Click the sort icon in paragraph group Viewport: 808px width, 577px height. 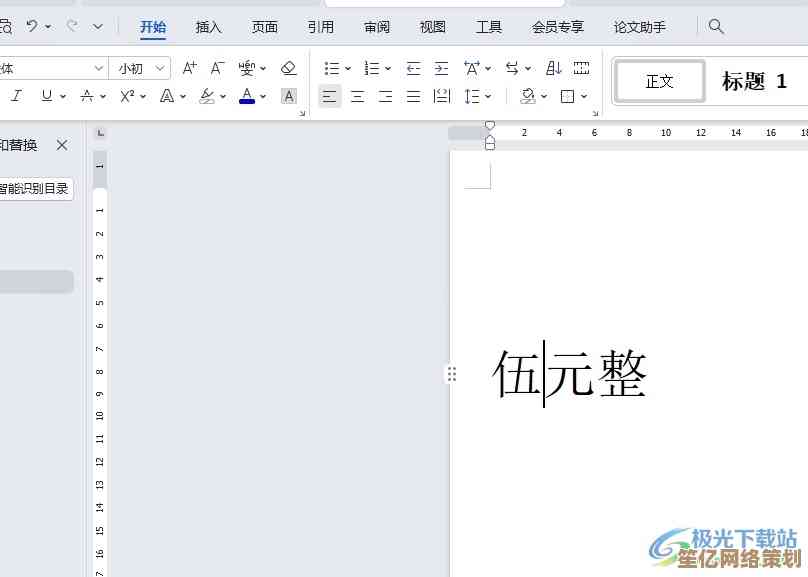553,68
